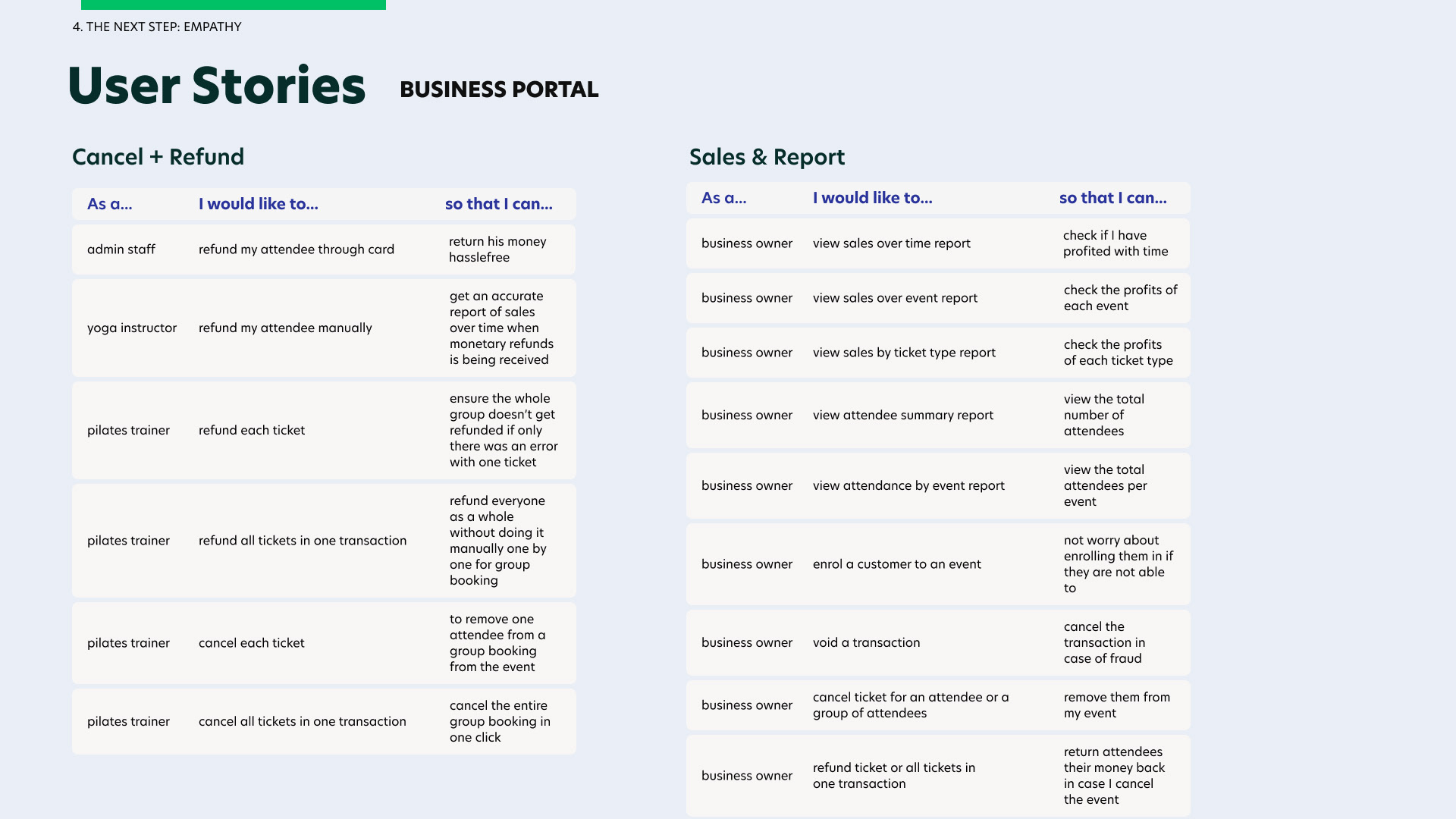
Task: Select 'view sales over time report' row
Action: click(938, 243)
